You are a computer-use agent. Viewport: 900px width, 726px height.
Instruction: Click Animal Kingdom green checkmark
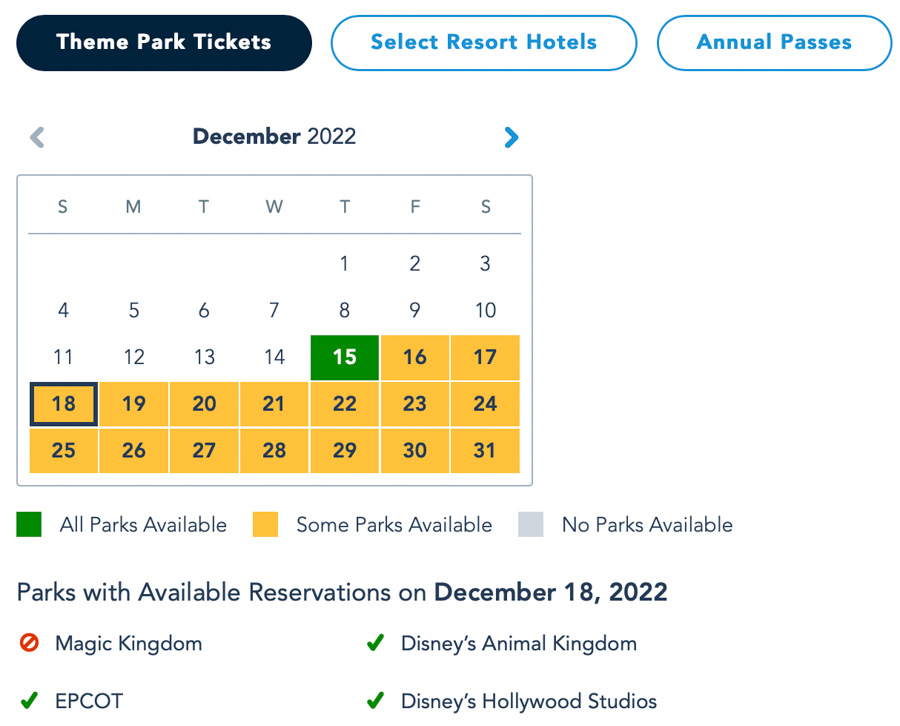(x=375, y=643)
